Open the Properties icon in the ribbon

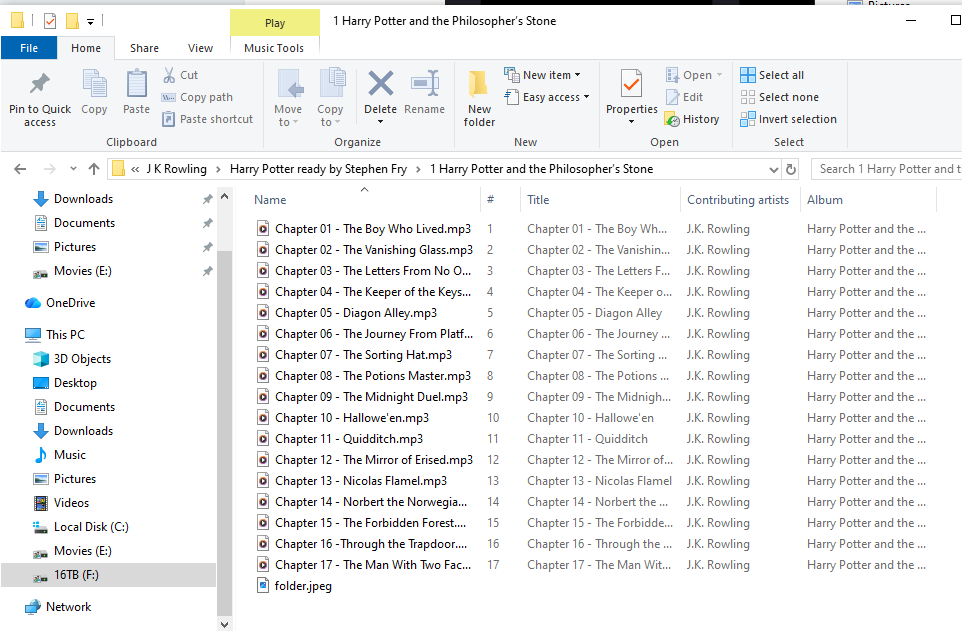click(631, 96)
